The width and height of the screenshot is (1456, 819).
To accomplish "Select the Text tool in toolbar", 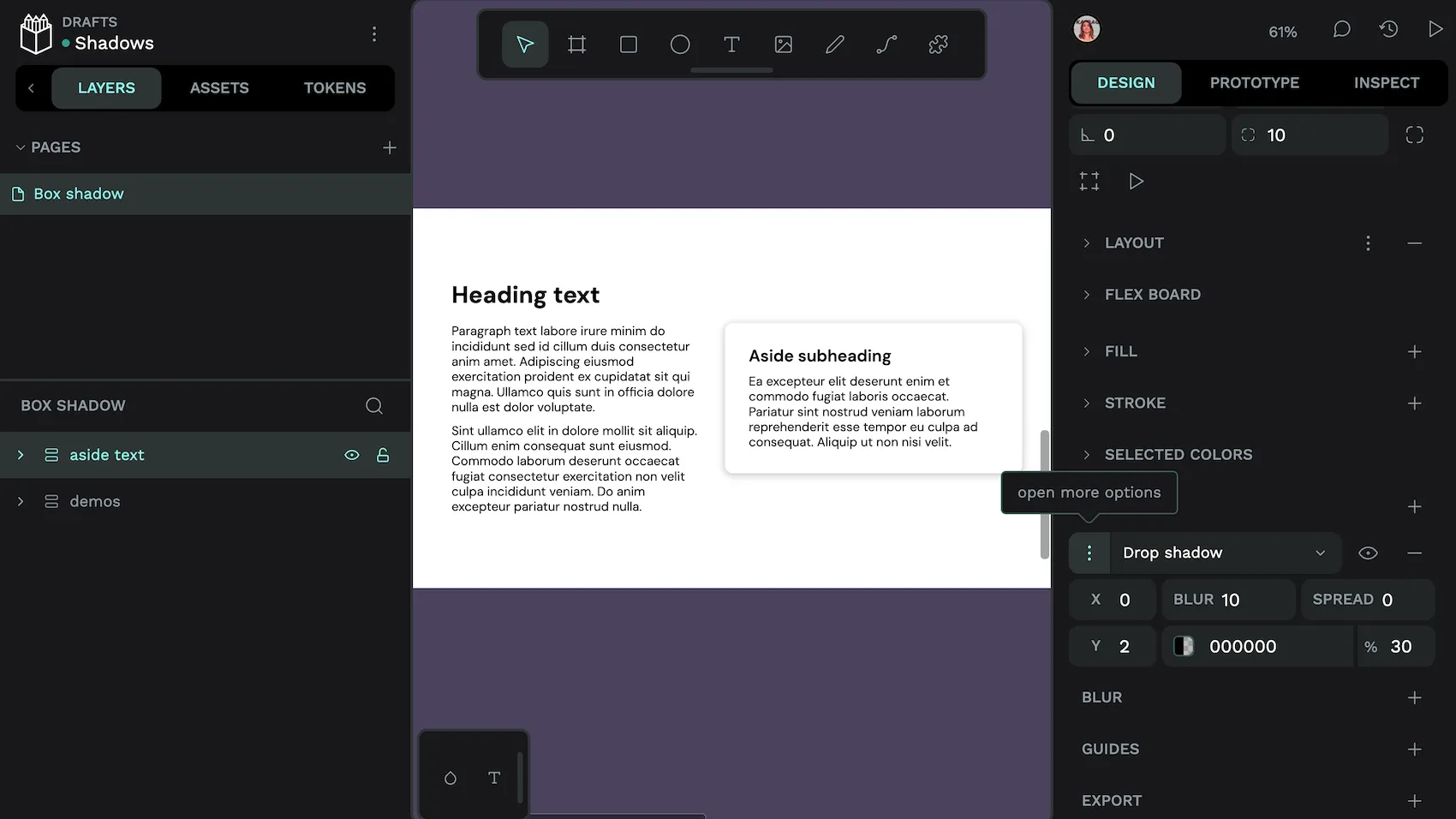I will pos(731,45).
